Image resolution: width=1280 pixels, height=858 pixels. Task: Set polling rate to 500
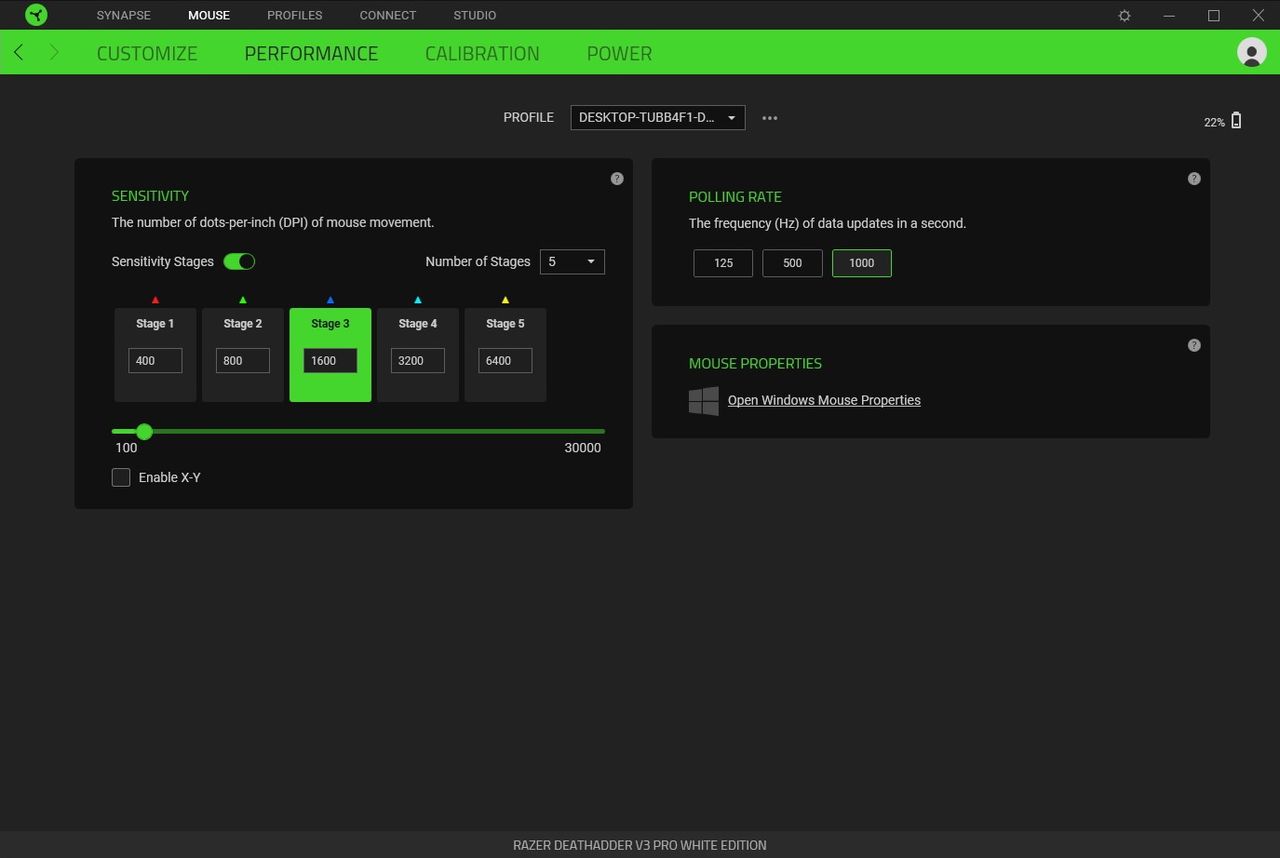792,263
